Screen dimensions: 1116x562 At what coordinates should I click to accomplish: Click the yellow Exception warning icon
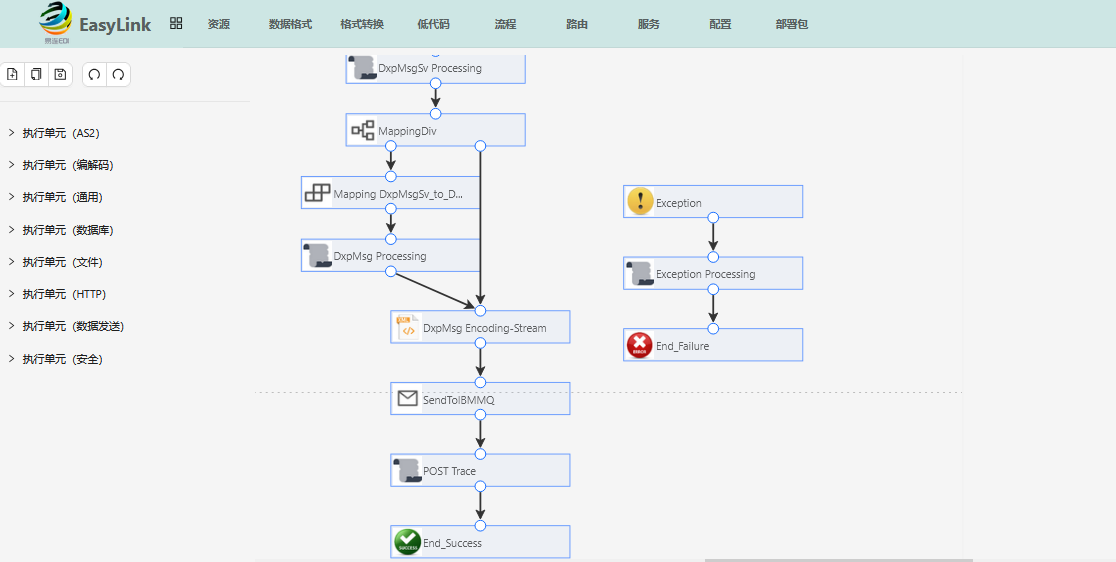[x=640, y=202]
